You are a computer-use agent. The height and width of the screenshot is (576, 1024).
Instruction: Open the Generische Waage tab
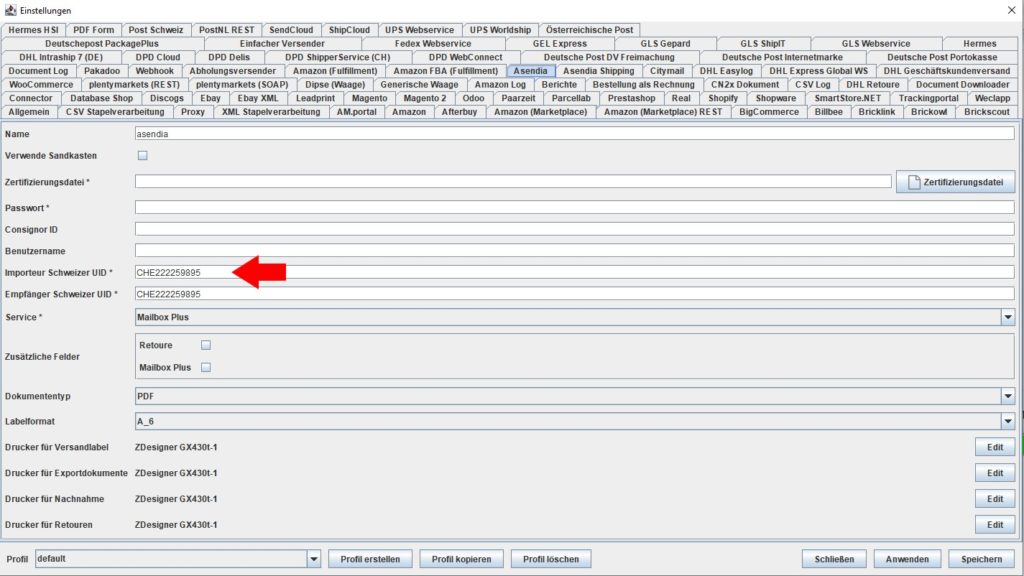[419, 84]
